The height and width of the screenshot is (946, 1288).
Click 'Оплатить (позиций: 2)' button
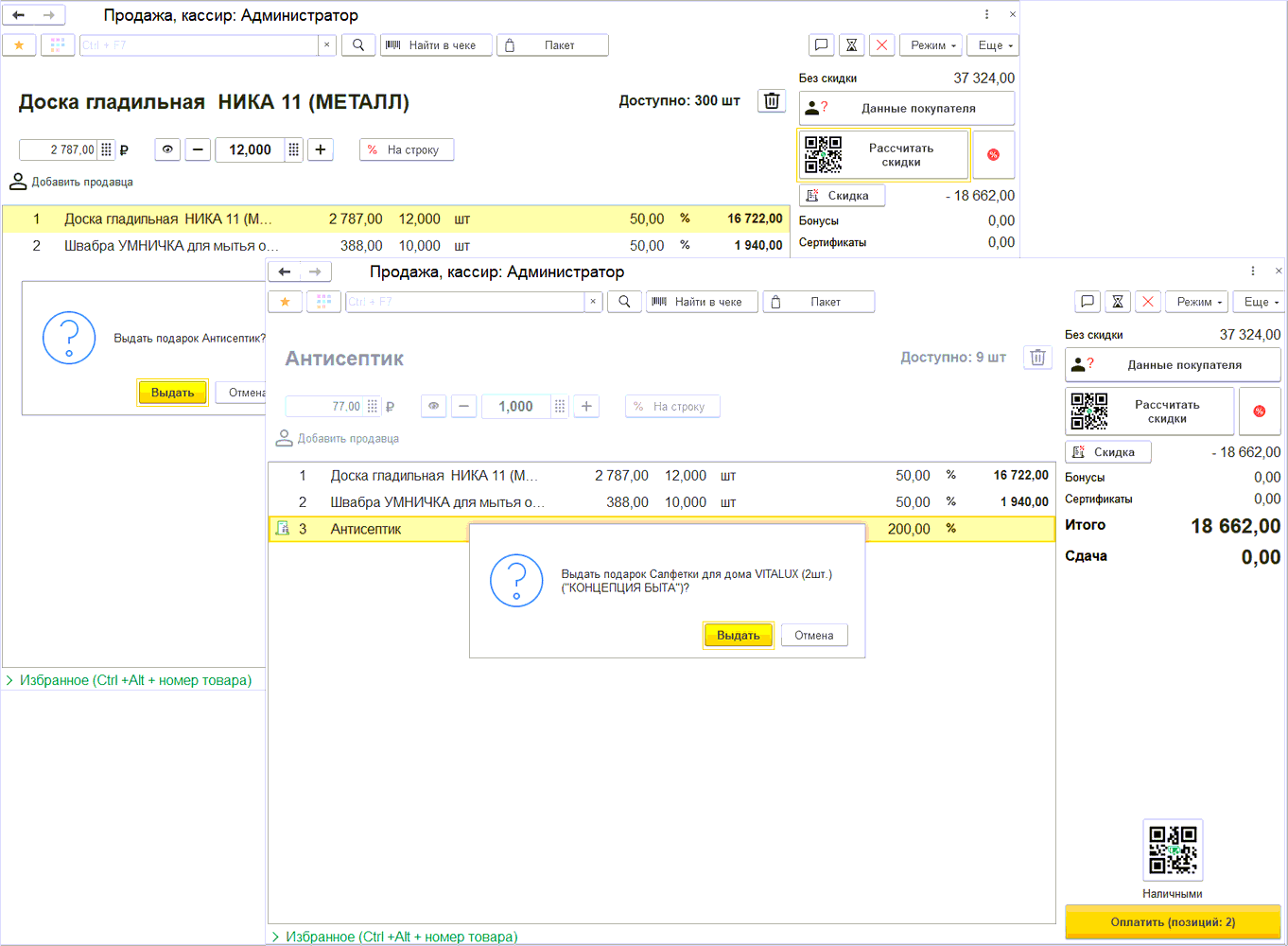[1173, 922]
